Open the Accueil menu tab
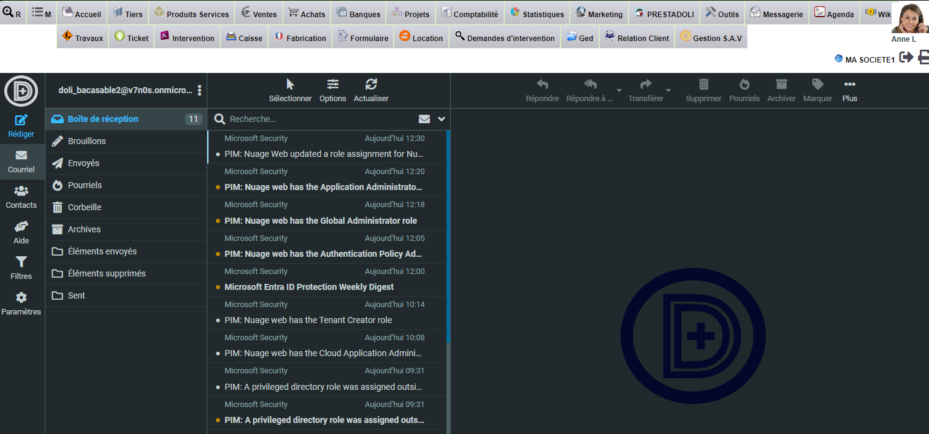This screenshot has height=434, width=929. pyautogui.click(x=82, y=14)
